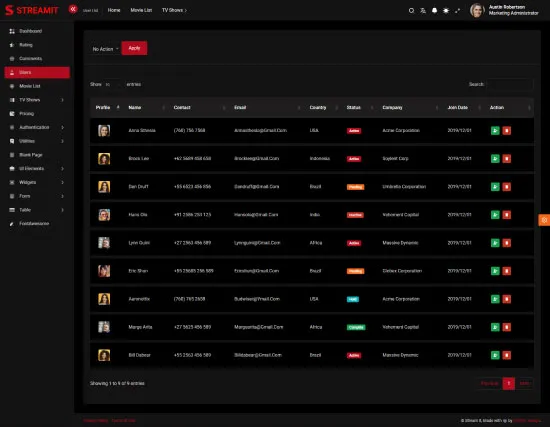Screen dimensions: 550x427
Task: Sort table by Country column header
Action: tap(322, 107)
